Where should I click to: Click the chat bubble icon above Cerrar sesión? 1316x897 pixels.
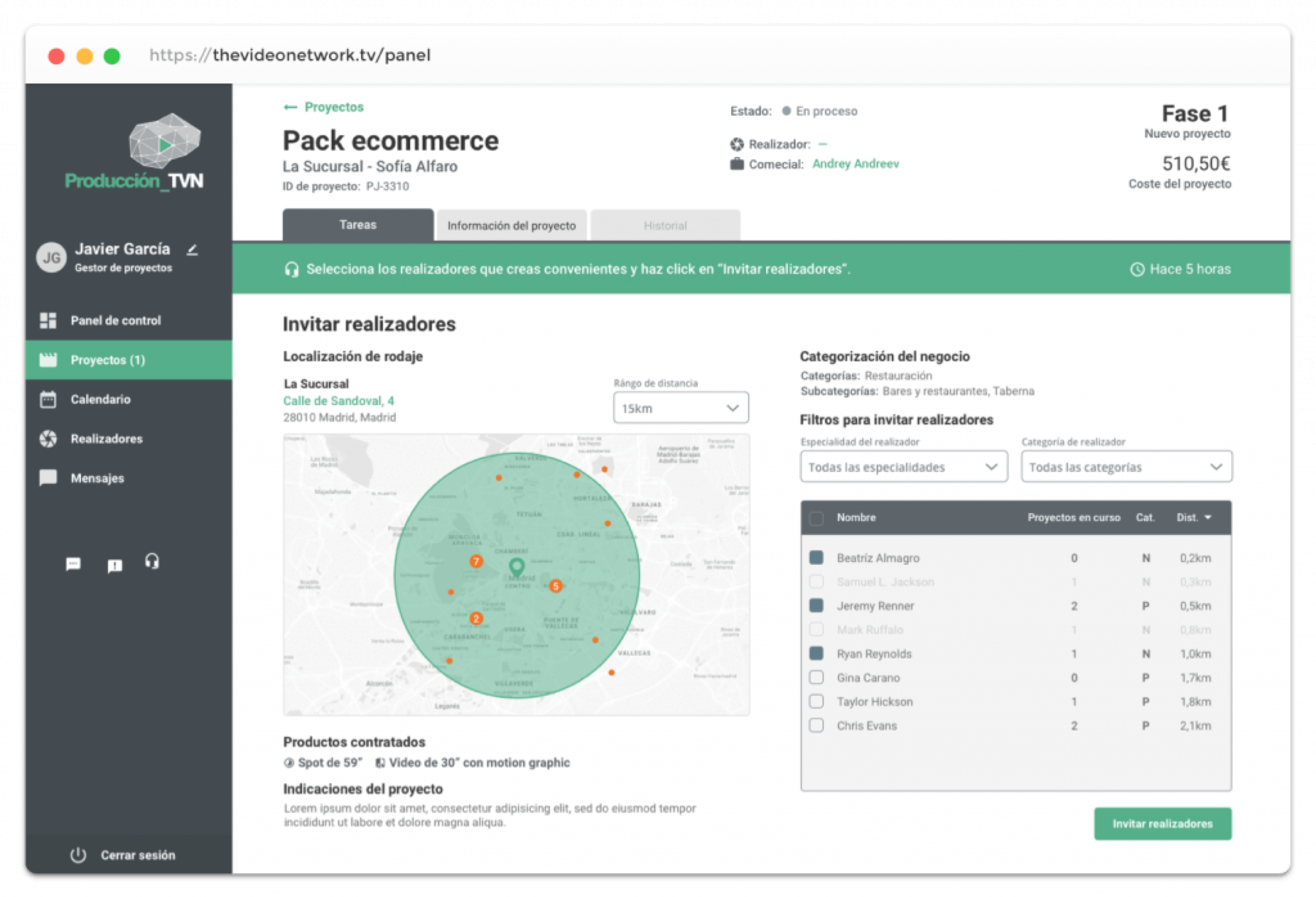(x=73, y=564)
